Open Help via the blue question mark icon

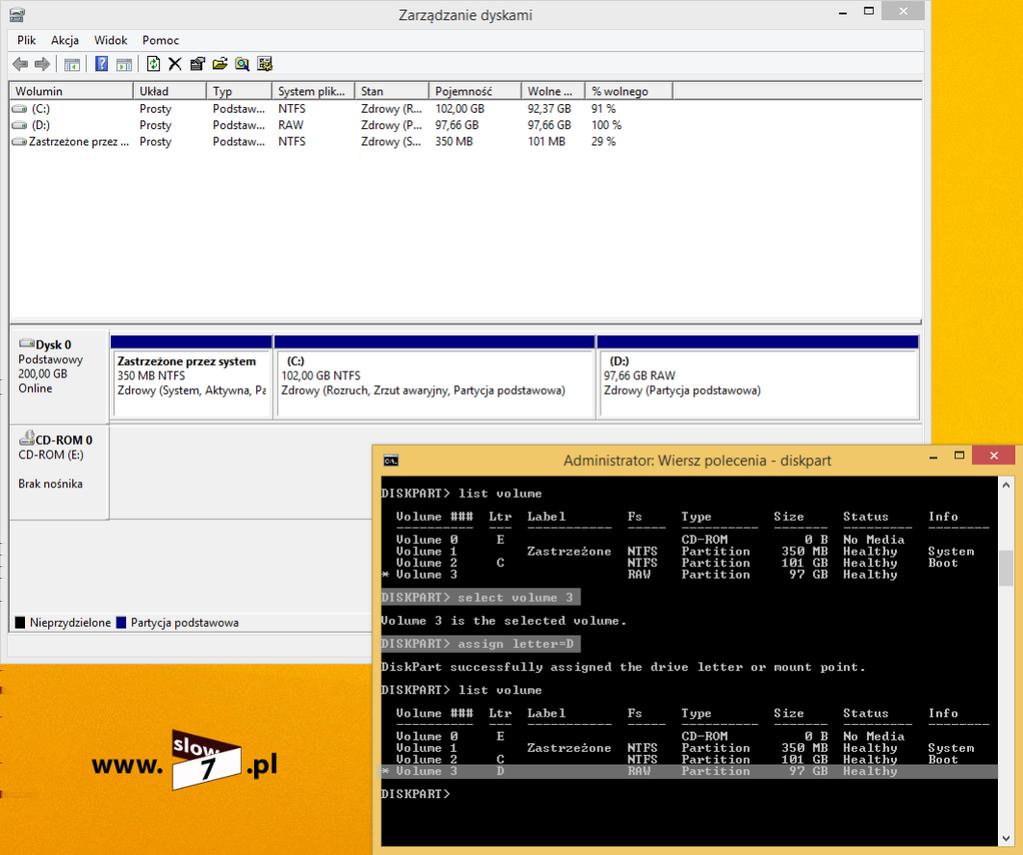102,64
